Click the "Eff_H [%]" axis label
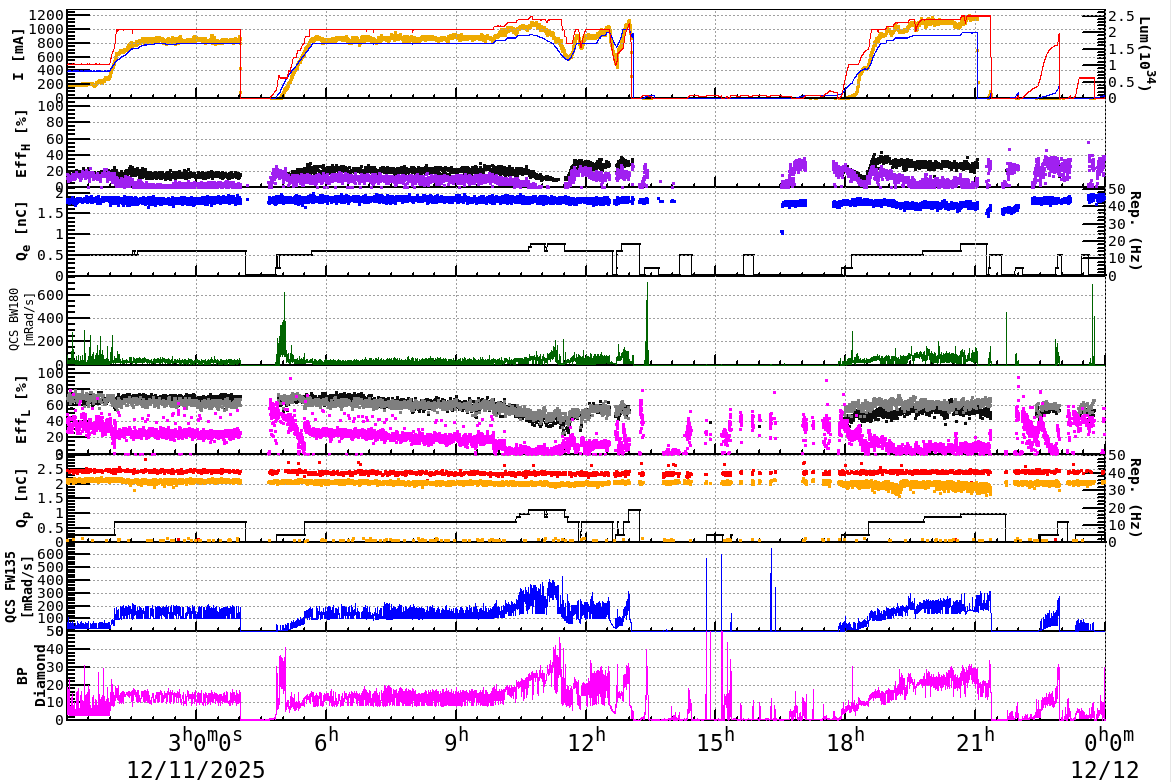This screenshot has height=782, width=1172. click(21, 144)
